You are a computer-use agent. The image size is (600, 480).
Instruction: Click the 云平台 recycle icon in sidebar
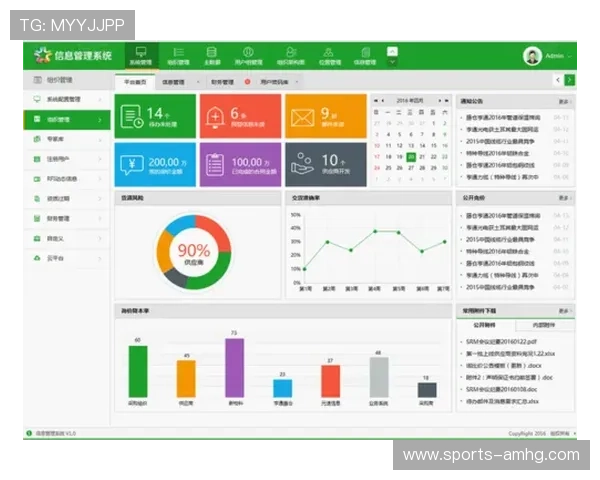tap(37, 258)
